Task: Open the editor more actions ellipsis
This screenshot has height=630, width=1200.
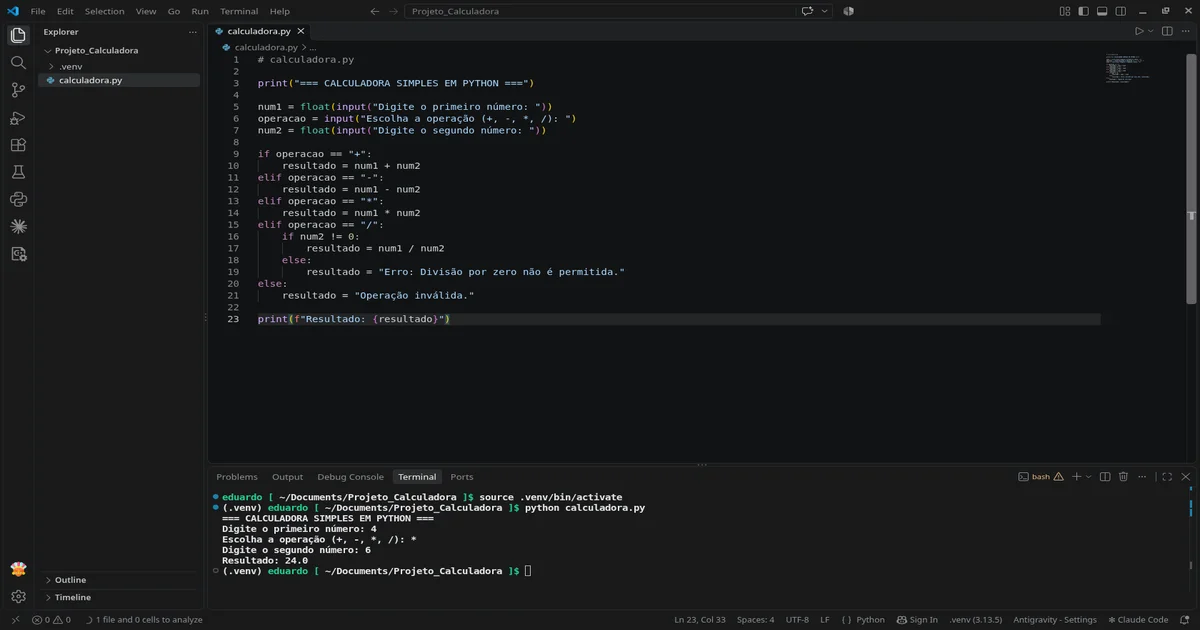Action: [1185, 31]
